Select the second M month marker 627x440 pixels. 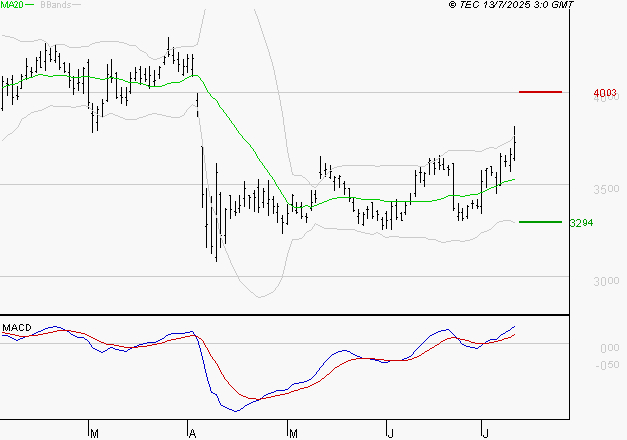click(293, 433)
